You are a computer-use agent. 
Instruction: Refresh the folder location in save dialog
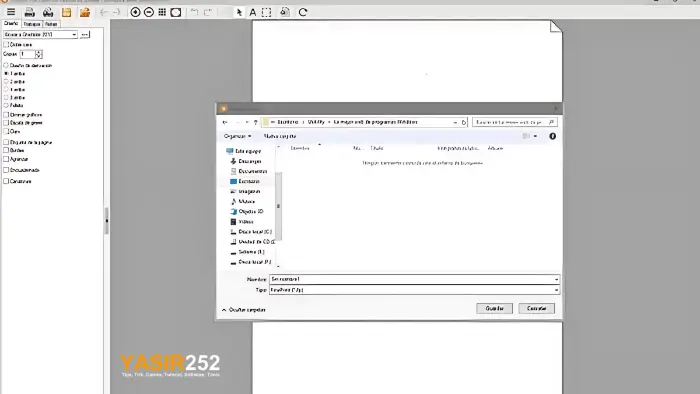463,122
